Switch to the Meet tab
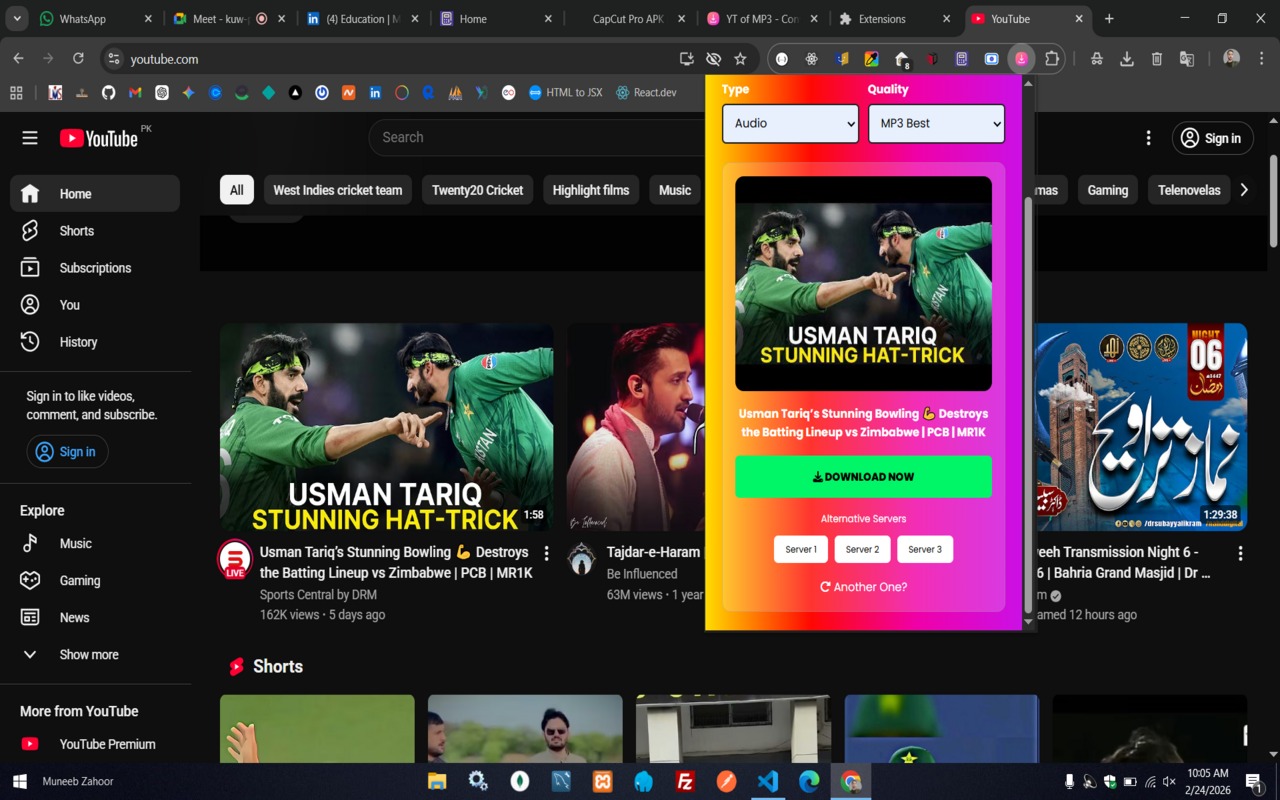 229,19
